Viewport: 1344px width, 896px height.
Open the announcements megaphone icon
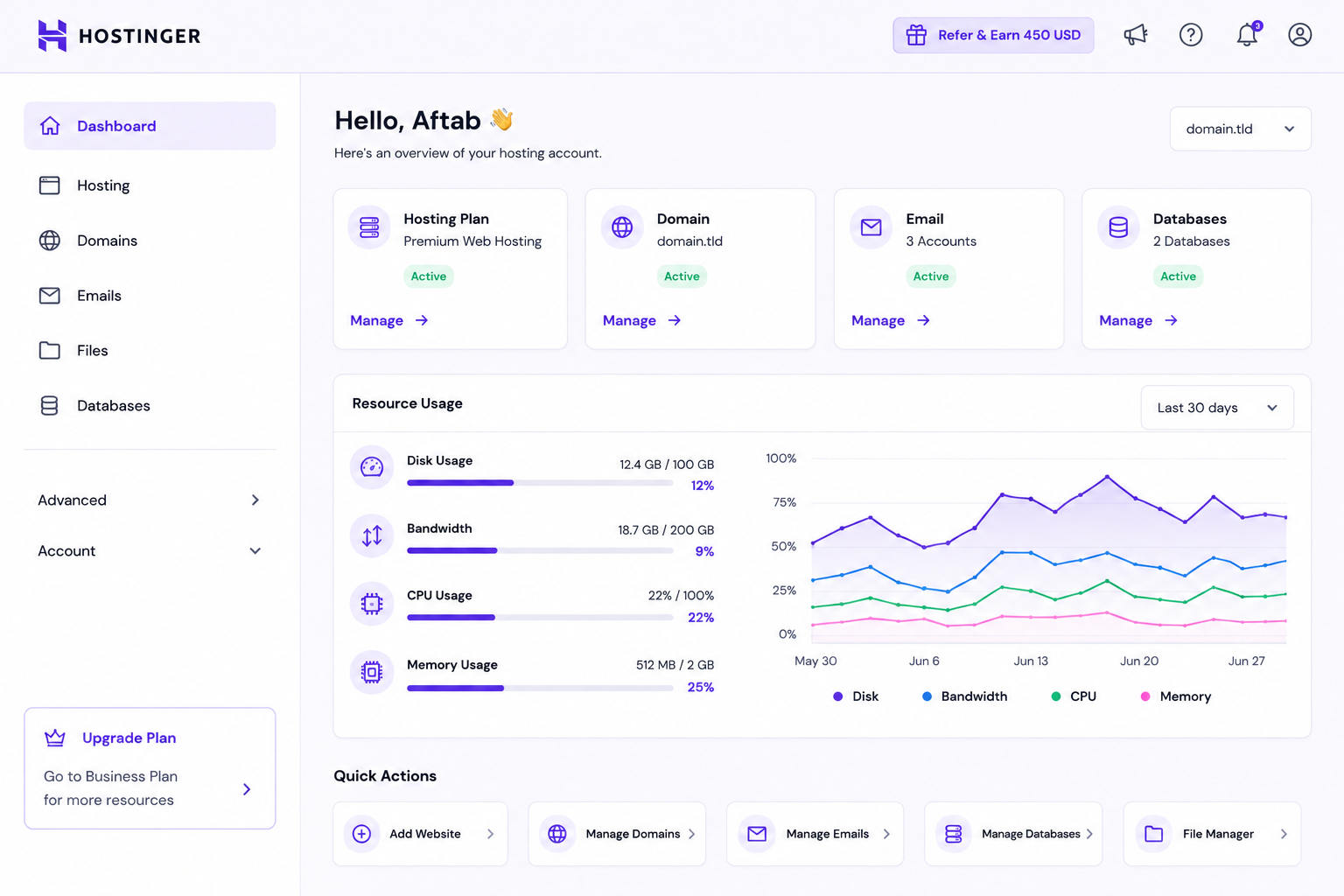1135,35
